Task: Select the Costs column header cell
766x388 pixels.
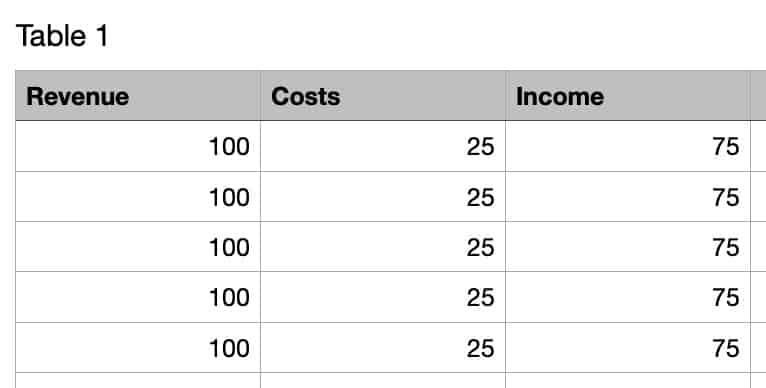Action: pos(383,96)
